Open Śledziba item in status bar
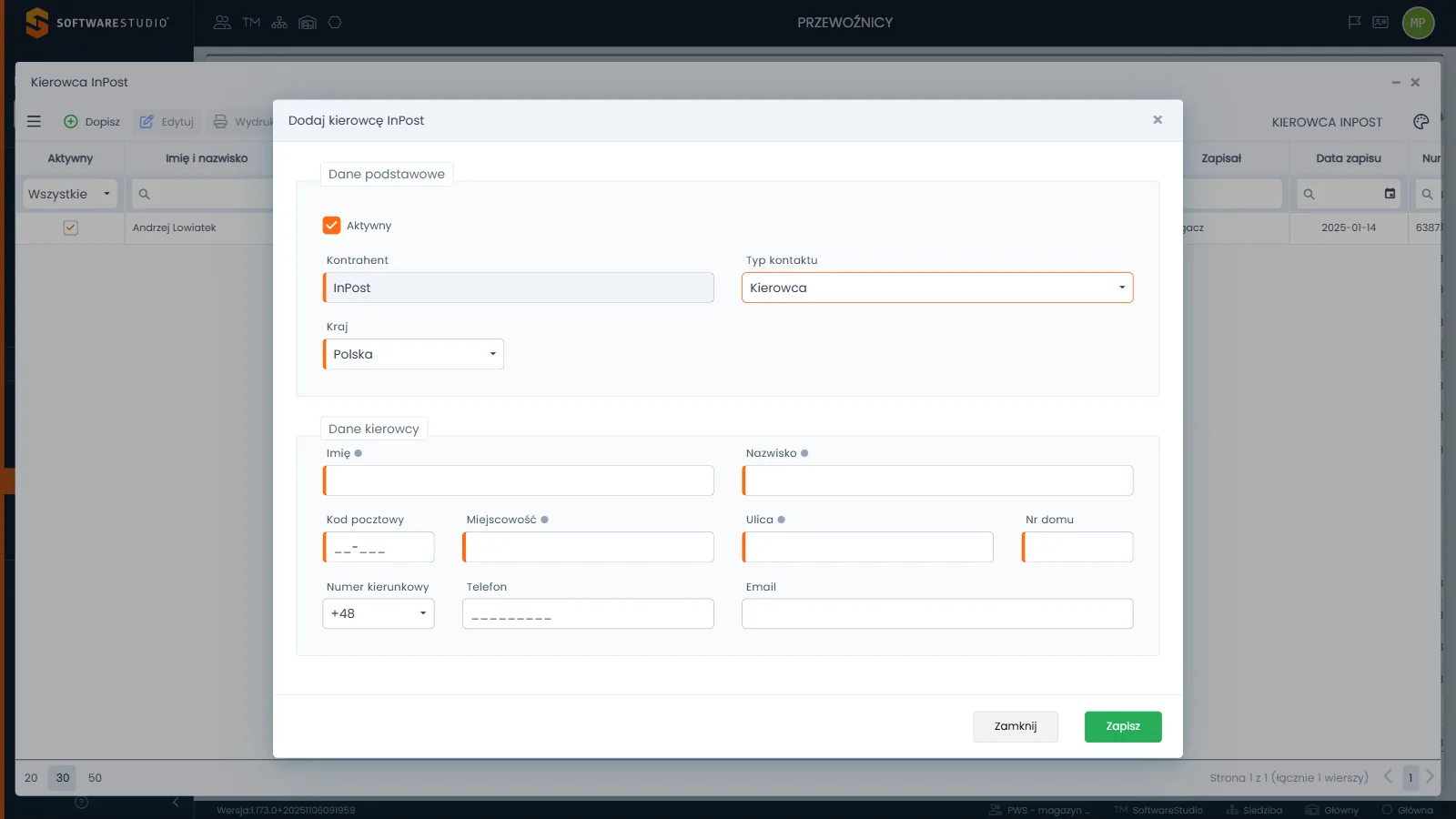The width and height of the screenshot is (1456, 819). coord(1254,810)
